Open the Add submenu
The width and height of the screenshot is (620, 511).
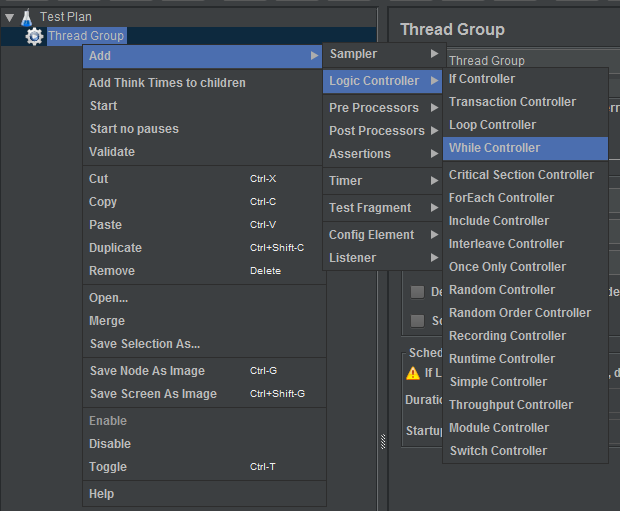202,56
